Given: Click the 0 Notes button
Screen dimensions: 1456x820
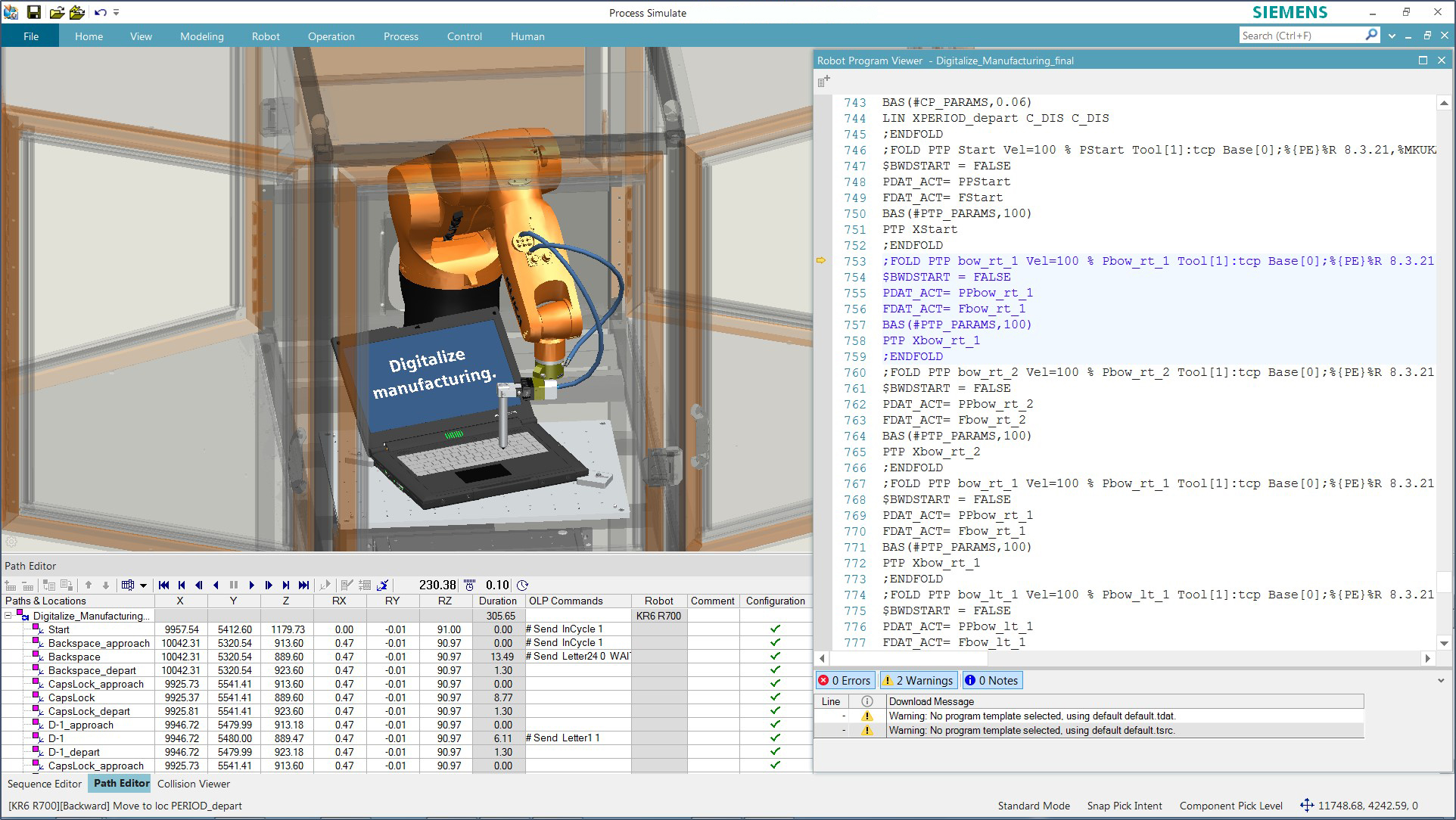Looking at the screenshot, I should tap(992, 680).
